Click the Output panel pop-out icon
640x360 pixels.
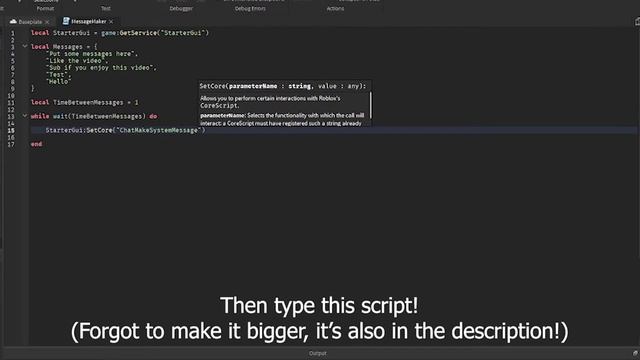[x=635, y=353]
